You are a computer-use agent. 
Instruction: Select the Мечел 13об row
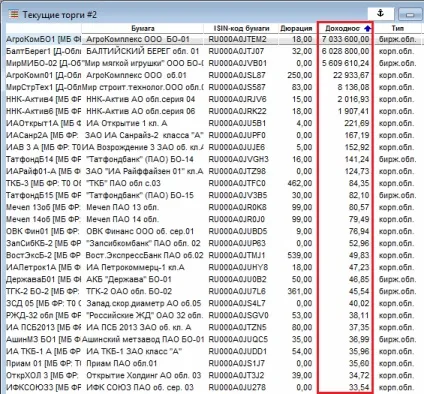coord(213,207)
